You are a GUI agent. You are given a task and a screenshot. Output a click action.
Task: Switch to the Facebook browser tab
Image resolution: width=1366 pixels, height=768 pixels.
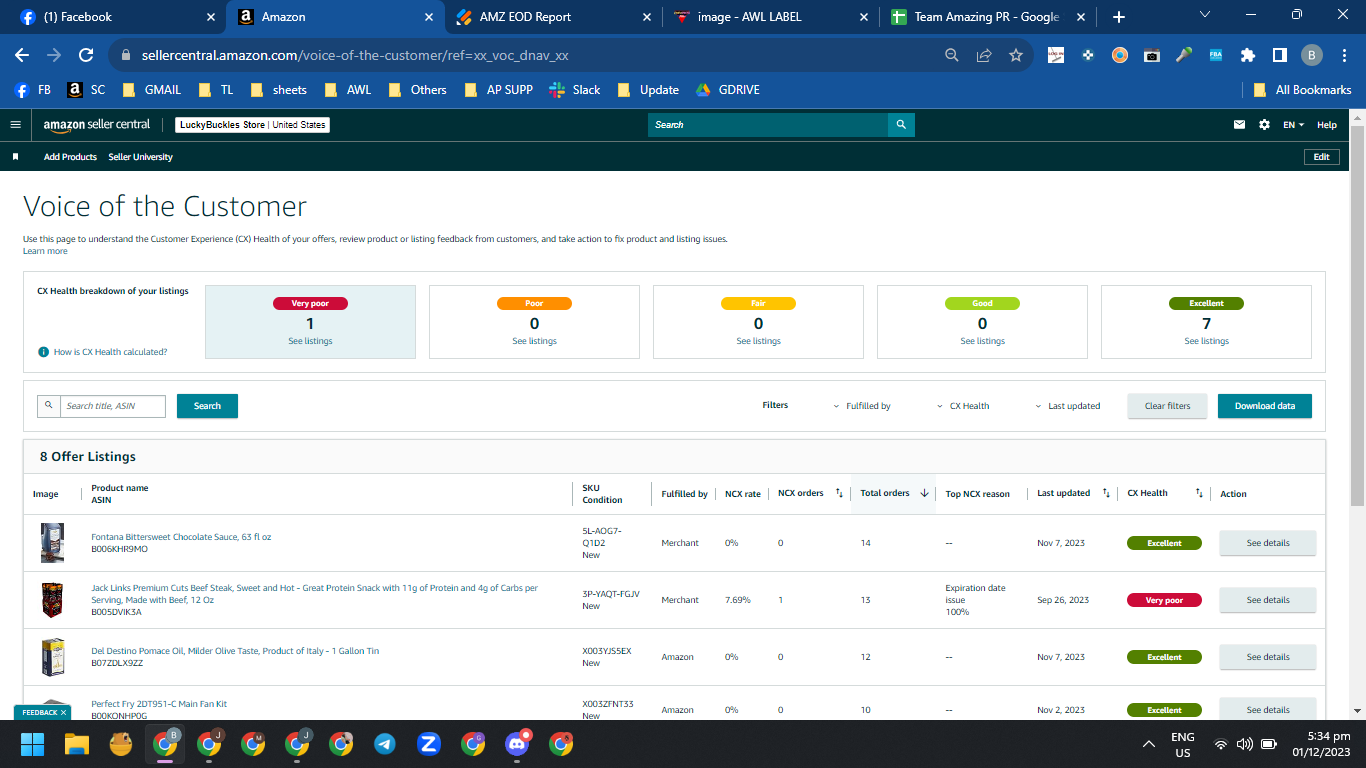[117, 17]
